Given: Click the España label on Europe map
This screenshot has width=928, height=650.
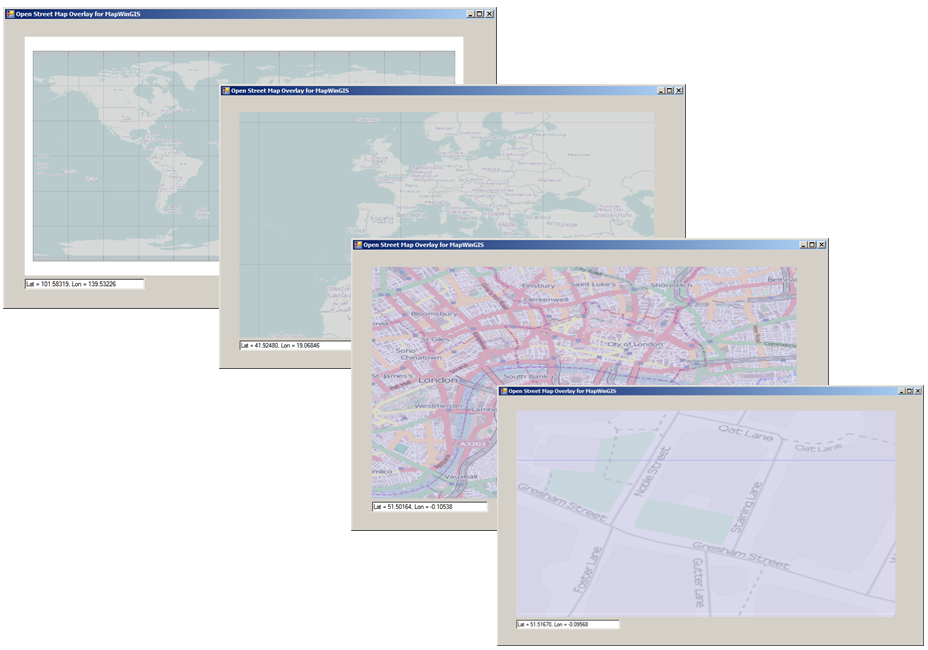Looking at the screenshot, I should tap(381, 218).
